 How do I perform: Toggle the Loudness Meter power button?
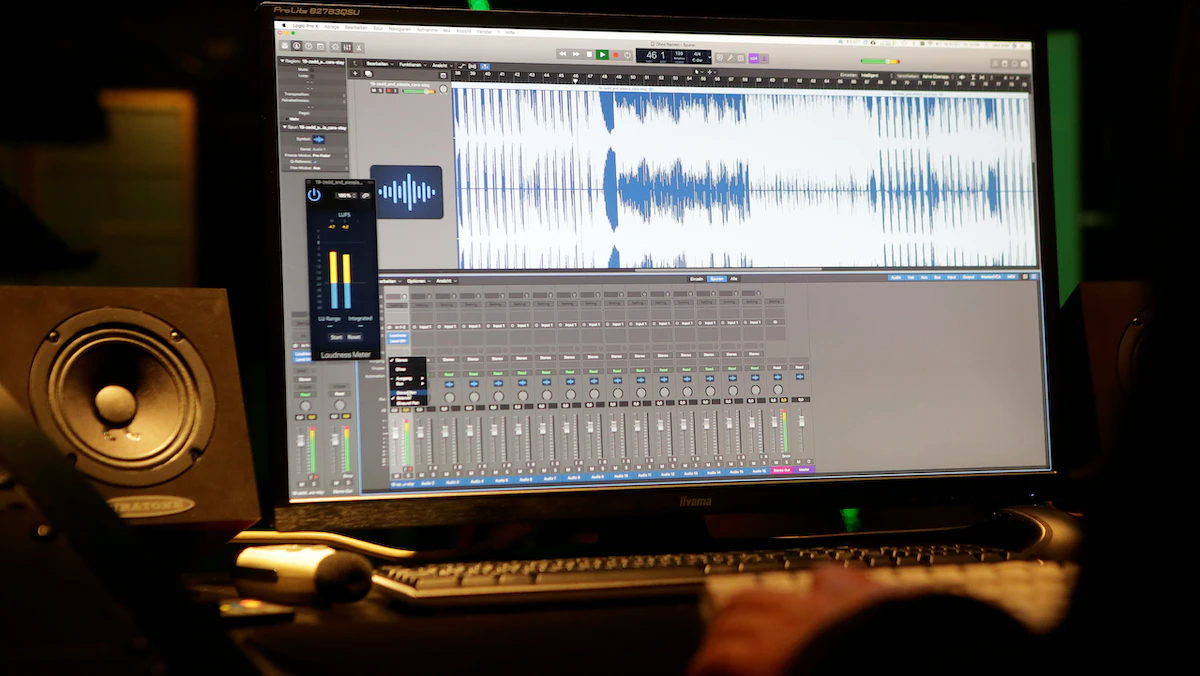tap(314, 195)
